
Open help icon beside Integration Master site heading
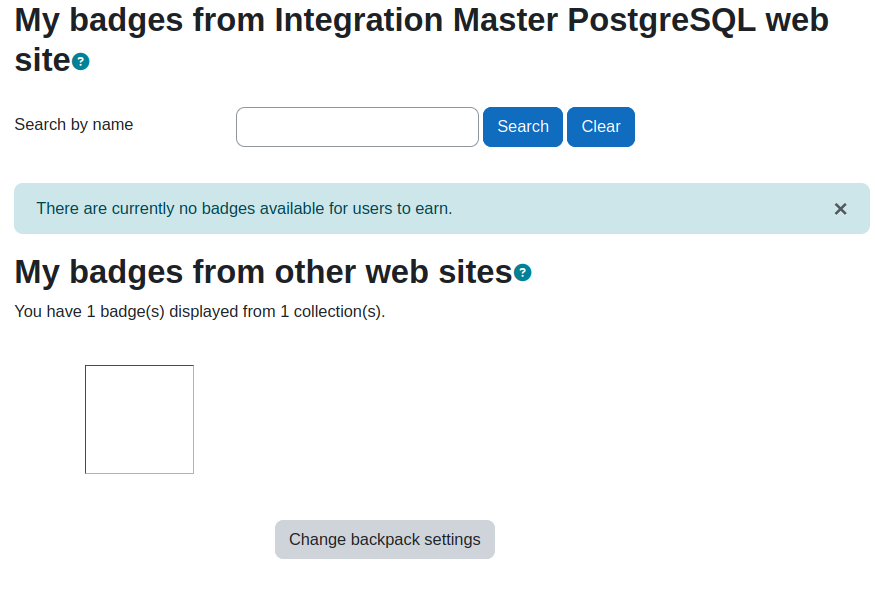pyautogui.click(x=81, y=61)
